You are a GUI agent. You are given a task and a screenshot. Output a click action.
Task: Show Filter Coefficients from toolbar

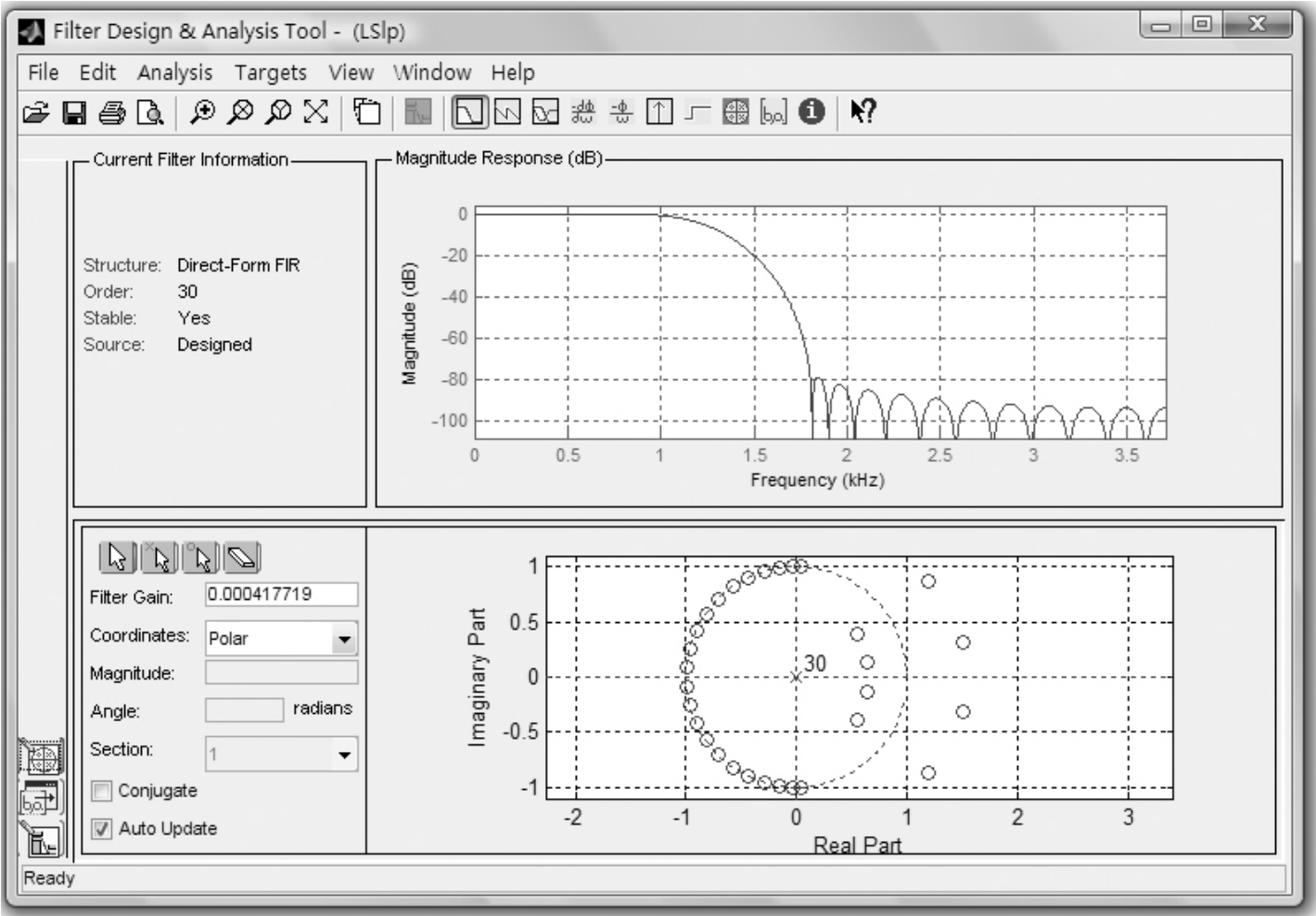click(x=773, y=113)
